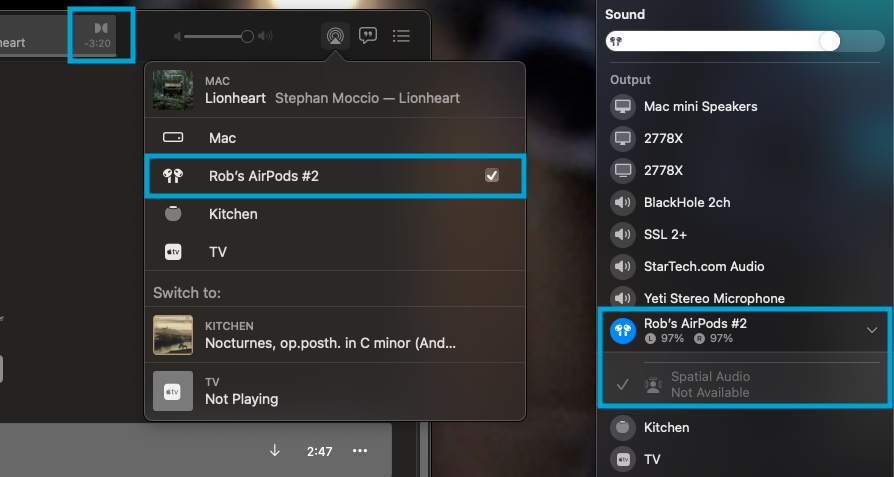Click the SSL 2+ speaker icon
Viewport: 894px width, 477px height.
623,234
